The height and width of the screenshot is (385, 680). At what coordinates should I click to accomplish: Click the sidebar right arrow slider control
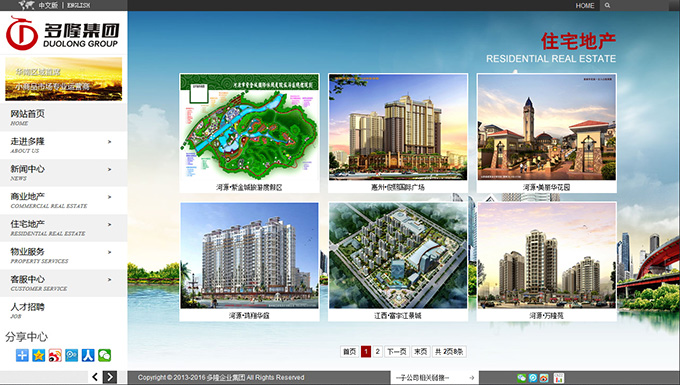click(110, 377)
